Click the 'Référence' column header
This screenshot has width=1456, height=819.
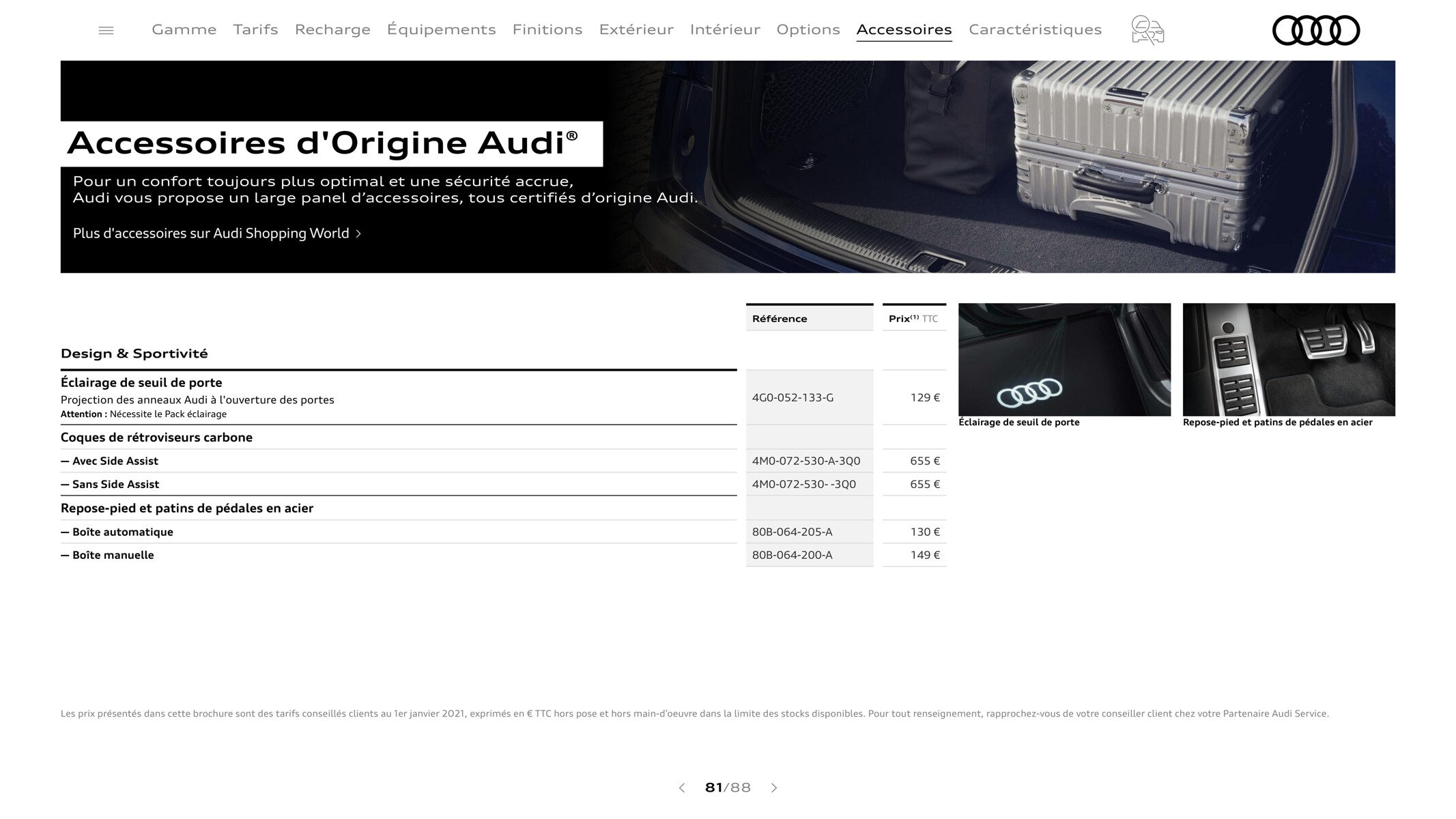810,319
